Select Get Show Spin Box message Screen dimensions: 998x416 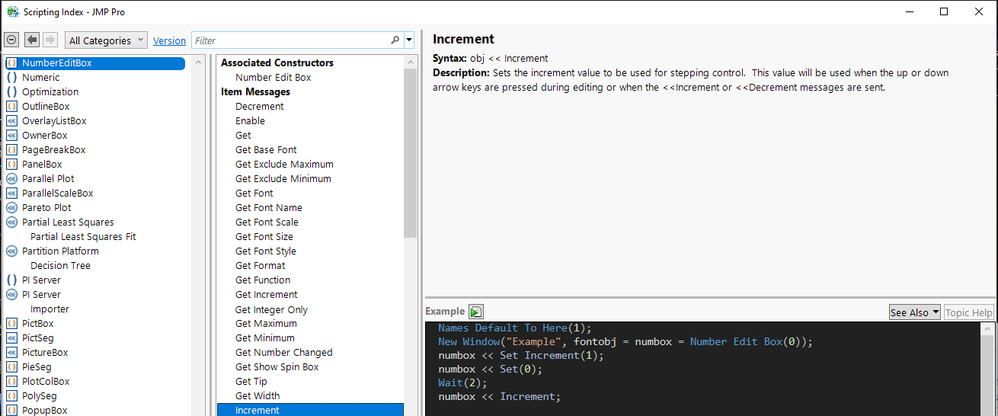pos(277,367)
